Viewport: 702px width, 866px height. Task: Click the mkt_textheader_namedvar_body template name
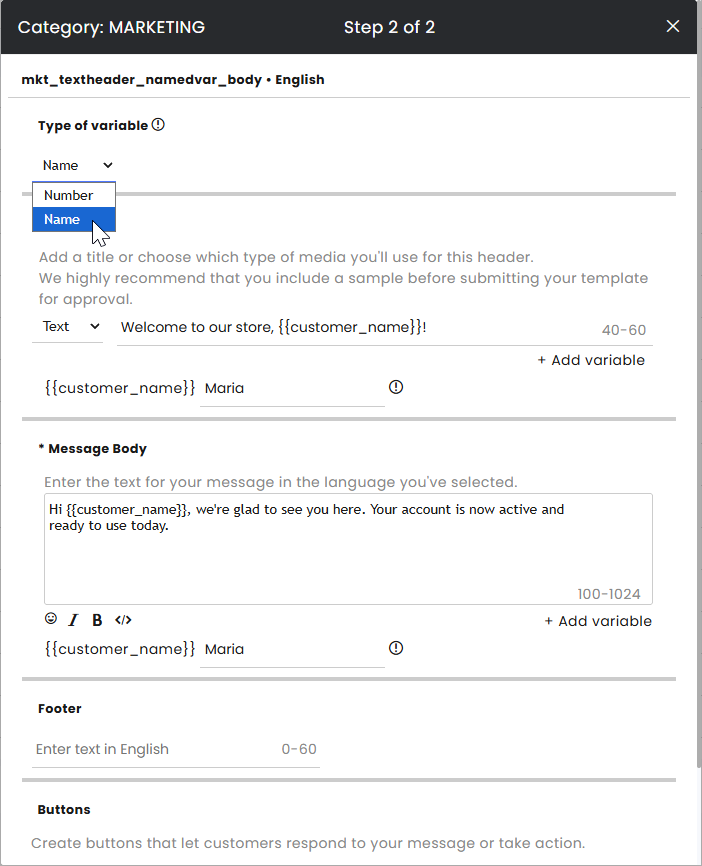[141, 80]
